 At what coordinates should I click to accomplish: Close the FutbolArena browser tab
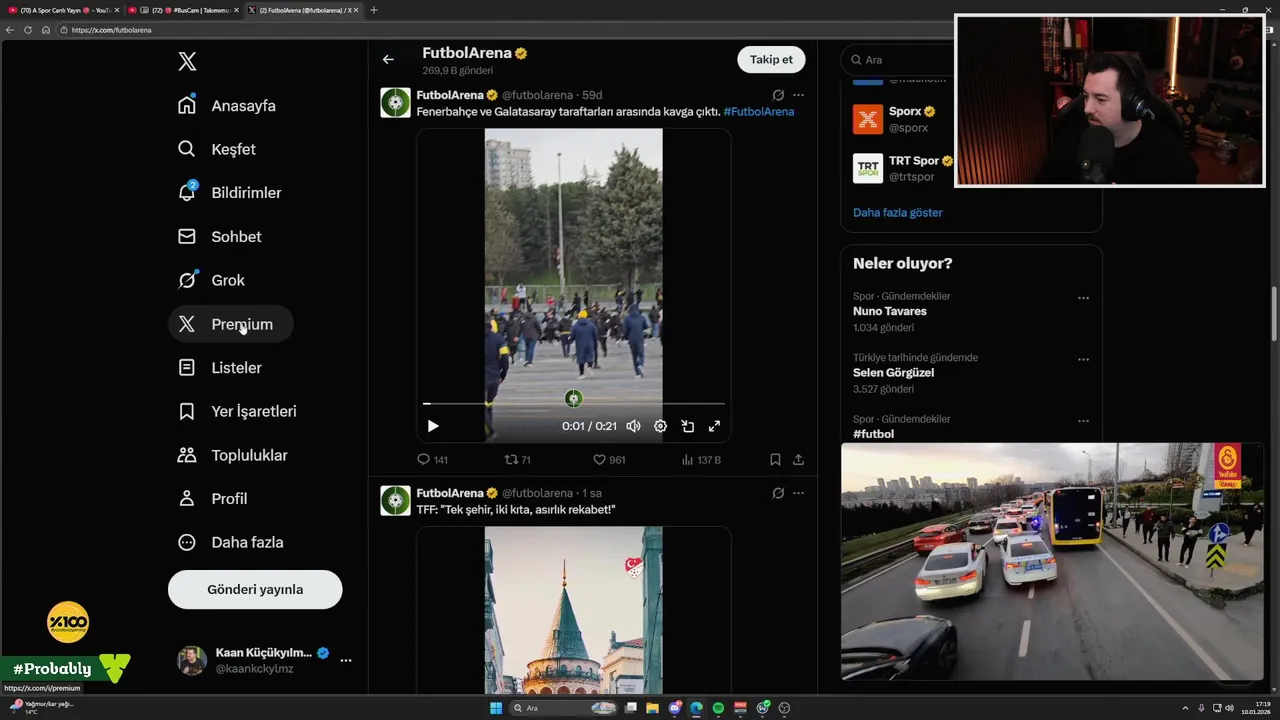[x=356, y=10]
